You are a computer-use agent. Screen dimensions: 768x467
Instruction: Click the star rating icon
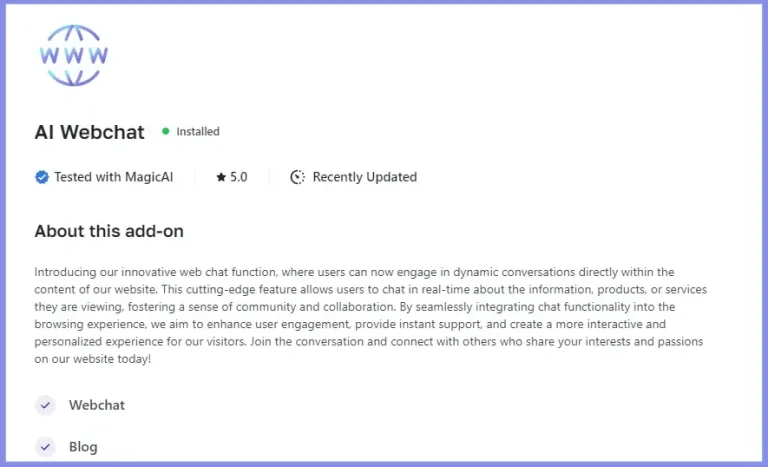point(221,177)
